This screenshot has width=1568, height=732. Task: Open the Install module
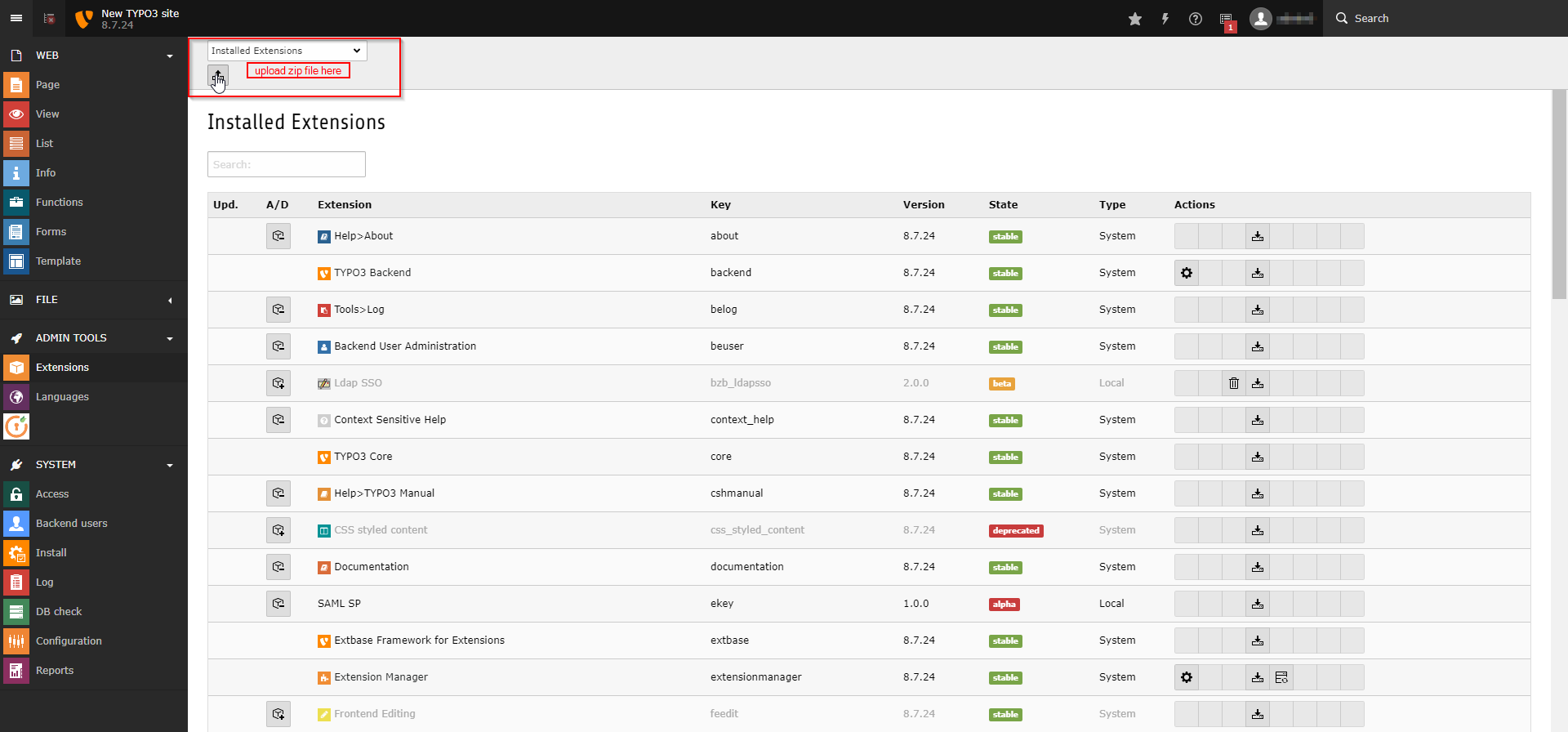pos(94,553)
